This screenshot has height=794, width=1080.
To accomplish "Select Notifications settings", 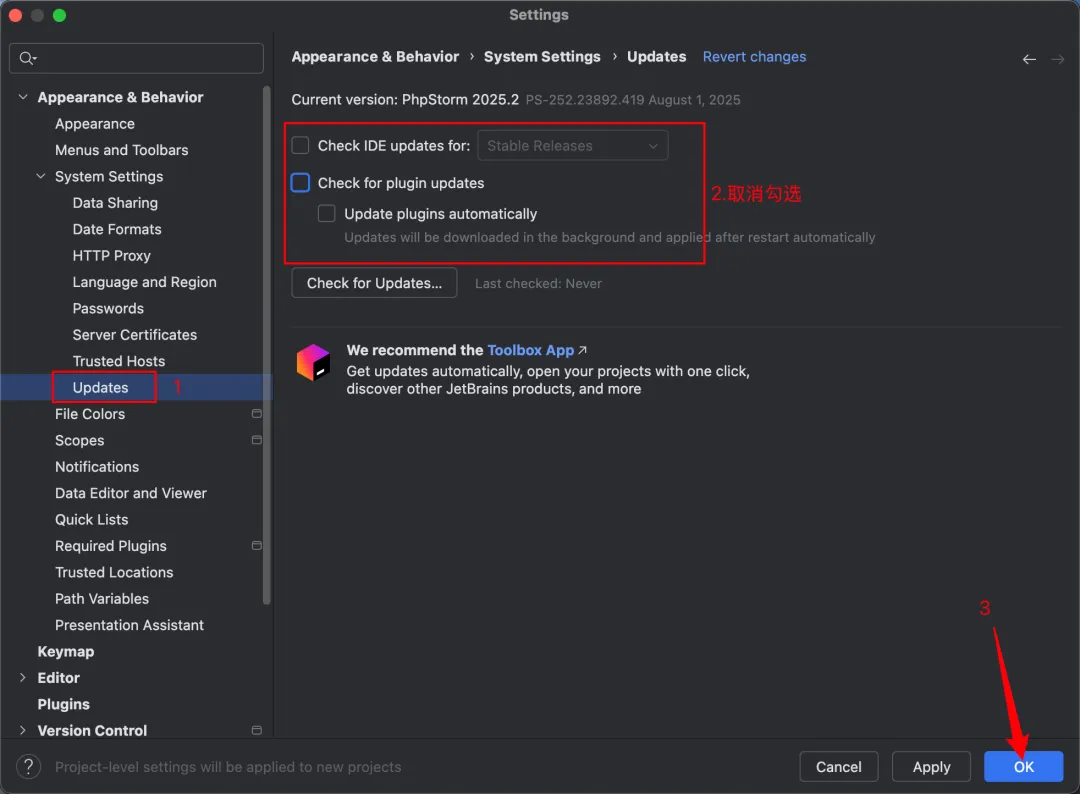I will click(97, 467).
